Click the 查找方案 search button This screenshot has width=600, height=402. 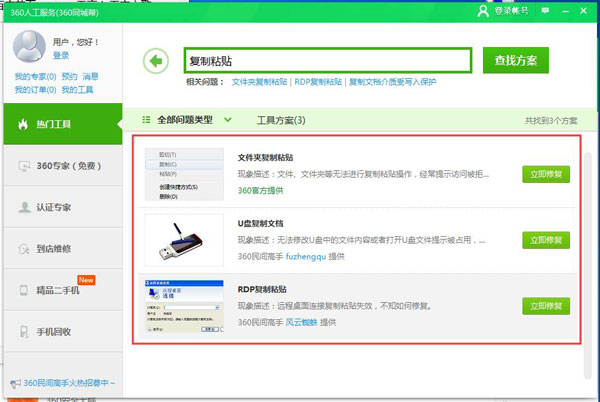coord(515,60)
